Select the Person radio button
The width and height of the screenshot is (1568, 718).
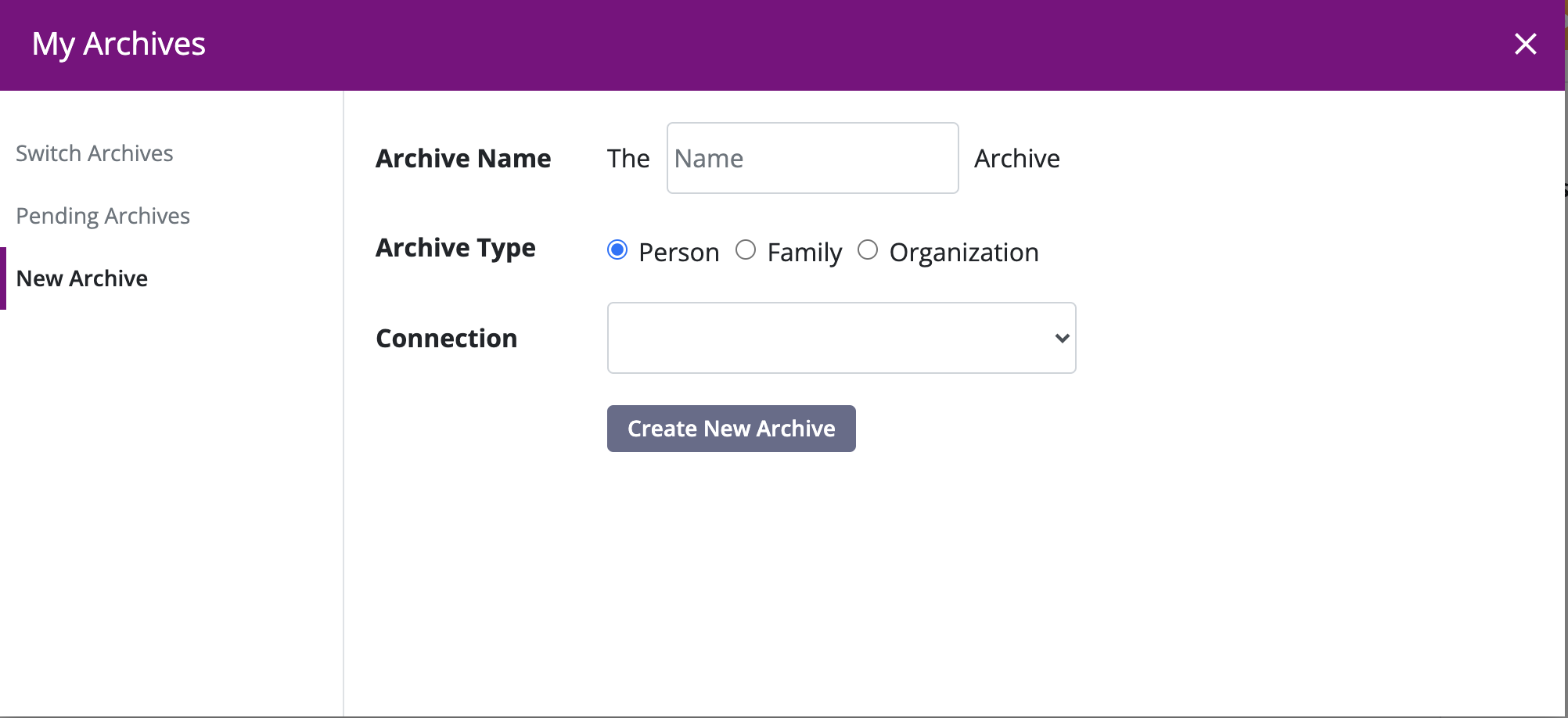tap(617, 250)
